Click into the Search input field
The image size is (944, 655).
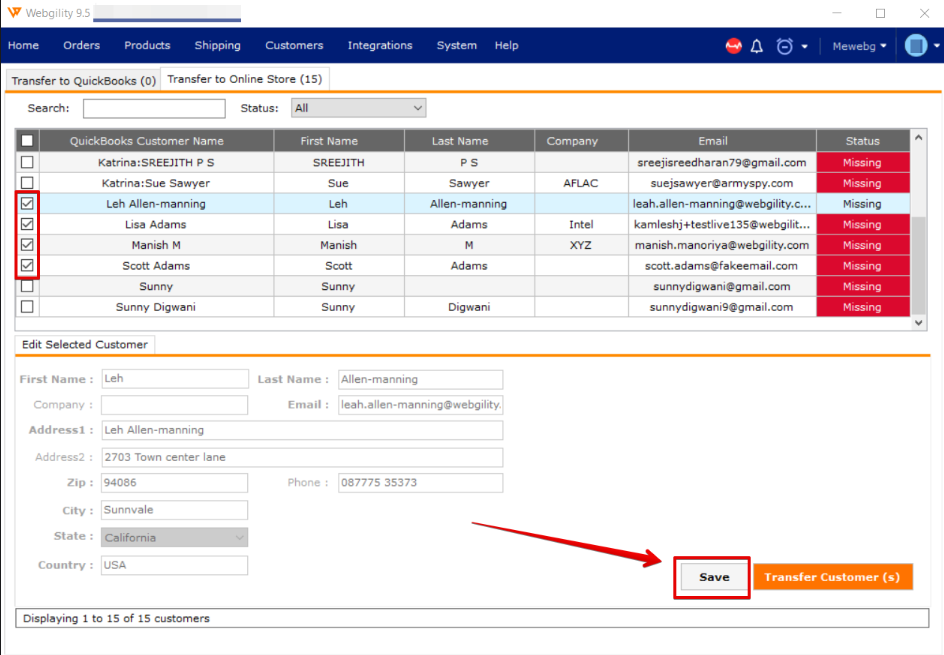(x=154, y=108)
